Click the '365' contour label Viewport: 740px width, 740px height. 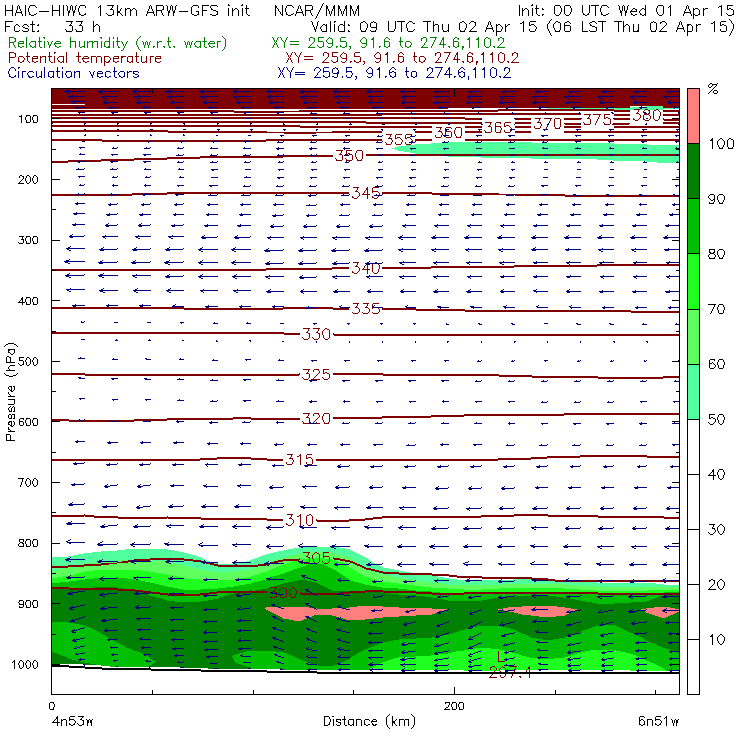click(498, 127)
